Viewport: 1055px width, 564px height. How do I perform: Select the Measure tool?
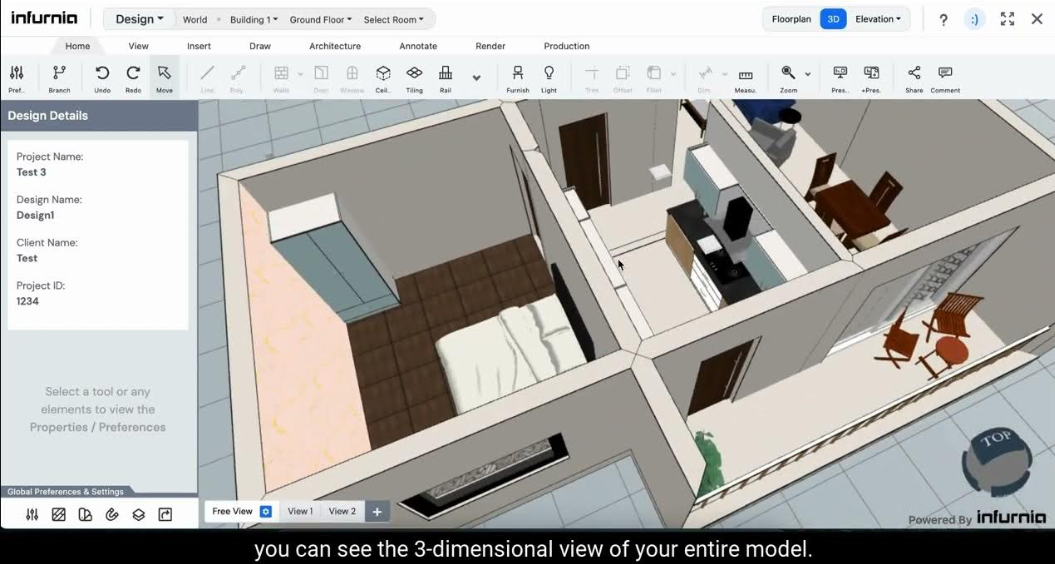(745, 78)
